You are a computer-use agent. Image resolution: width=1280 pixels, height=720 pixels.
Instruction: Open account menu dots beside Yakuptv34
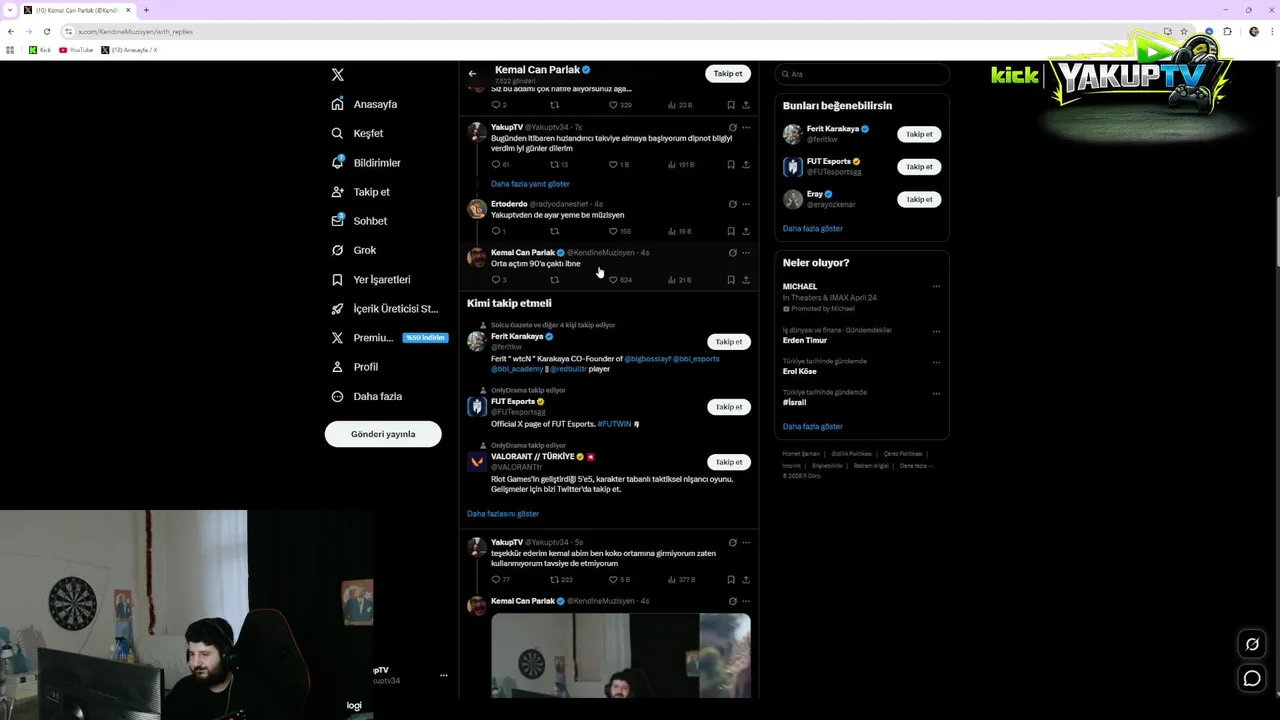[x=444, y=675]
